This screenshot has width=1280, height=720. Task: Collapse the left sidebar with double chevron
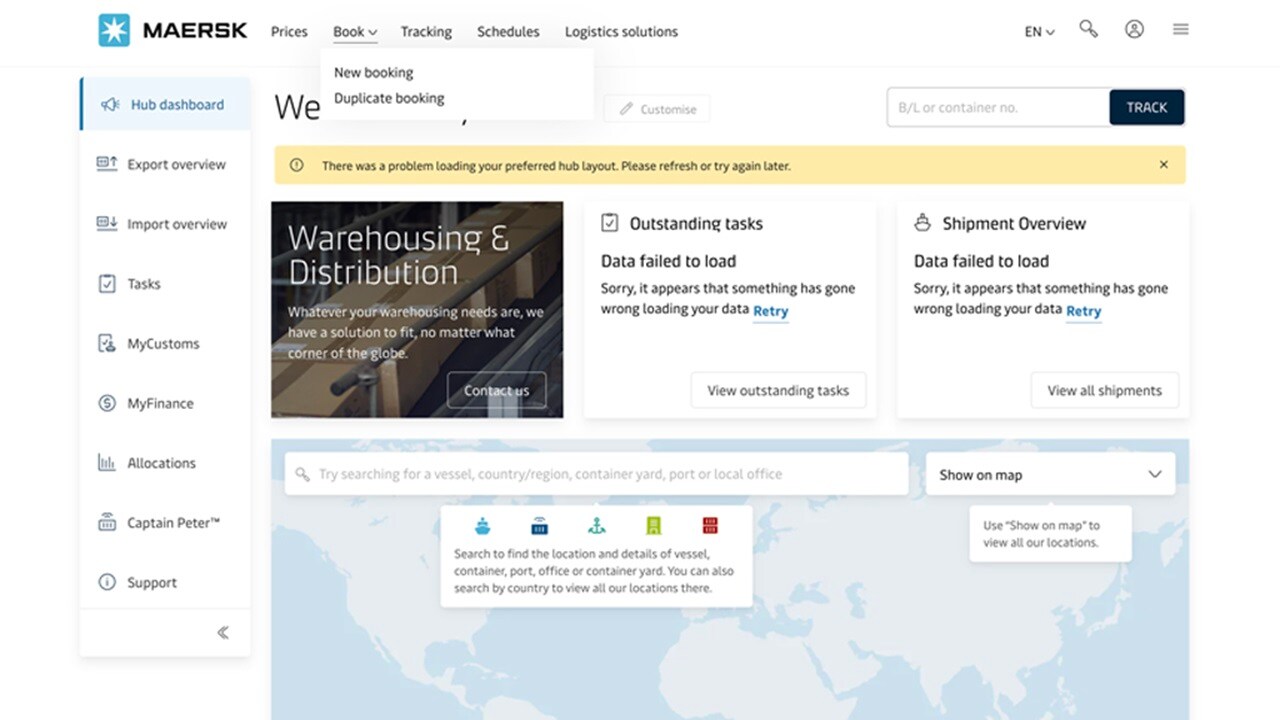click(x=222, y=632)
